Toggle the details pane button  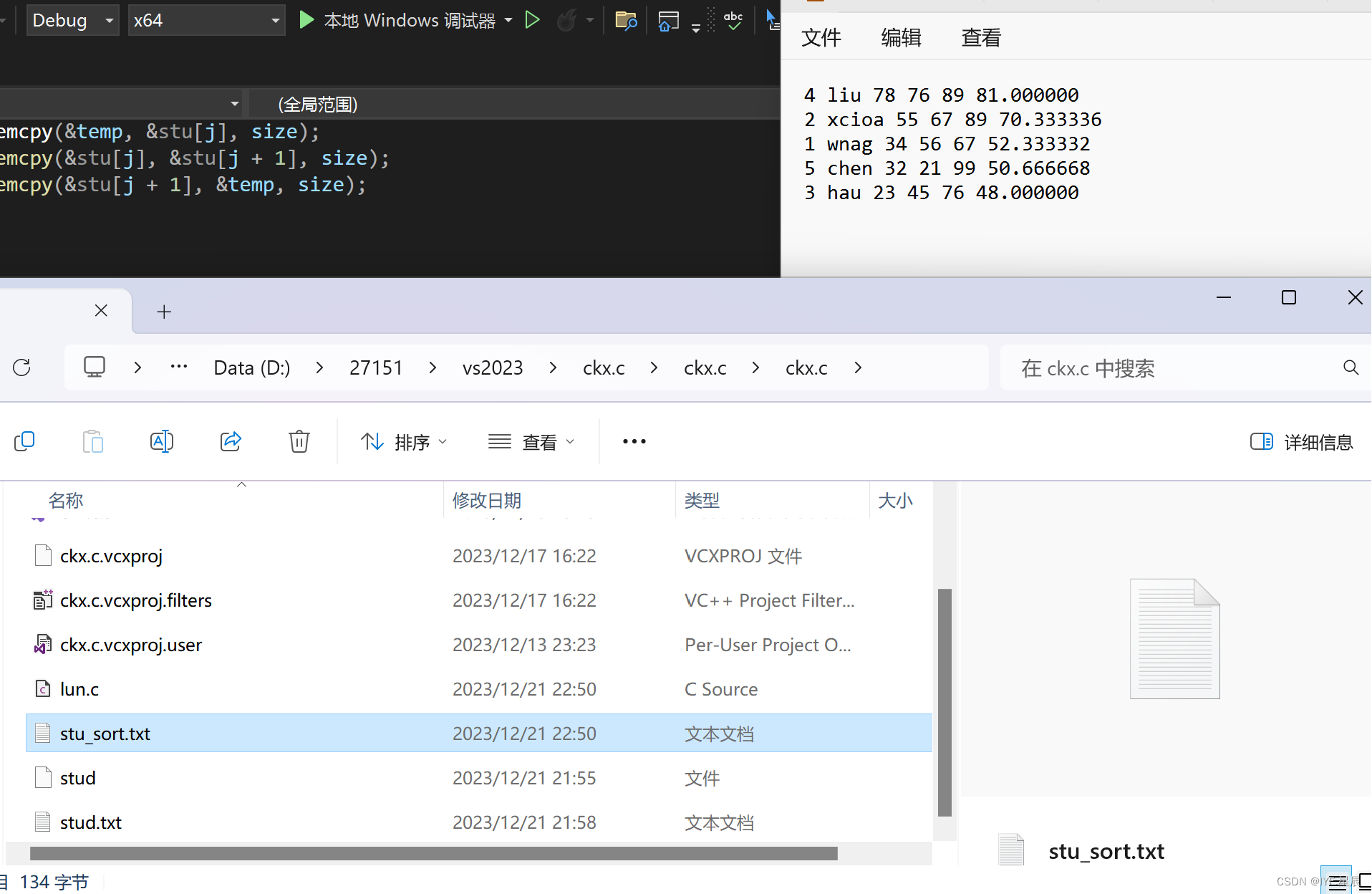tap(1301, 442)
